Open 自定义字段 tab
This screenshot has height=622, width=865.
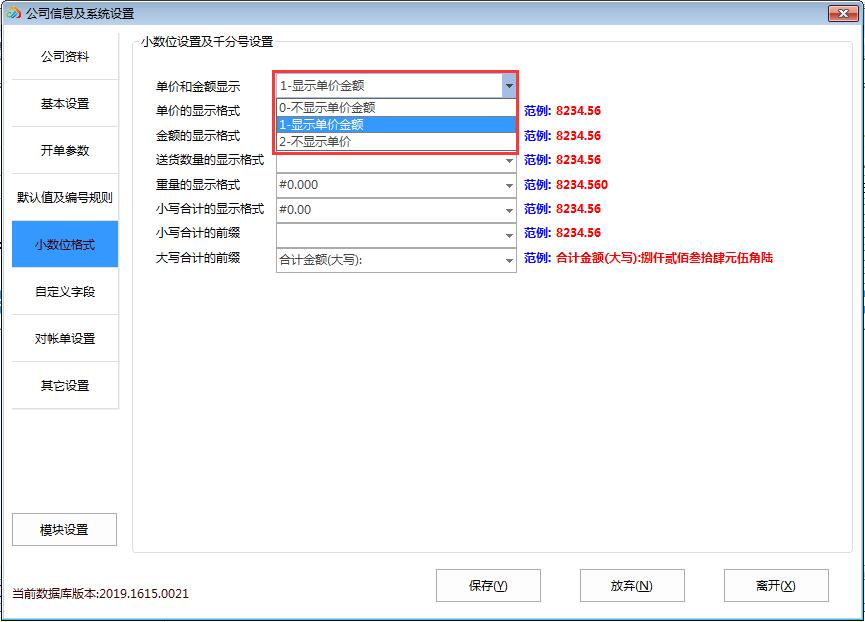click(x=65, y=291)
